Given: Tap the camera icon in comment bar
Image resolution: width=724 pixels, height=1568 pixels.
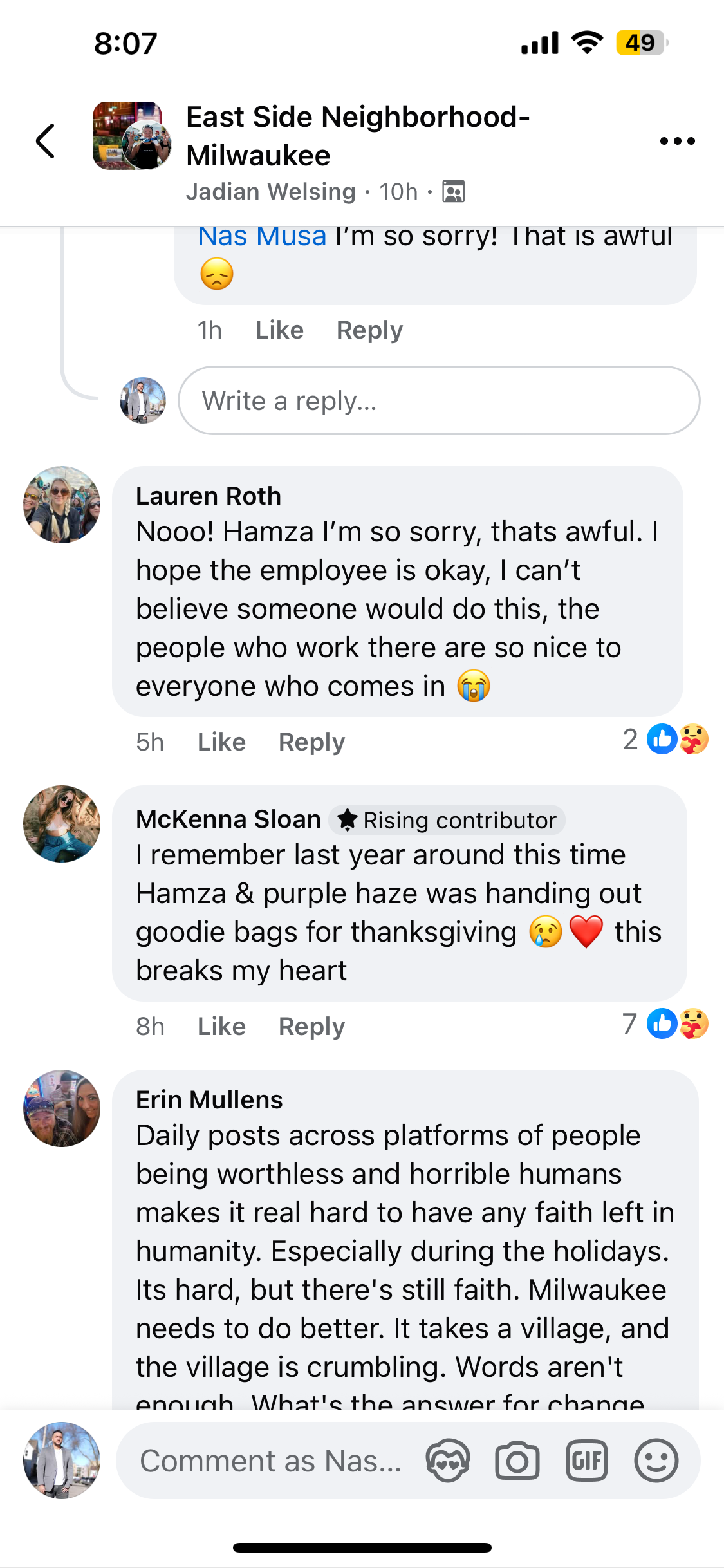Looking at the screenshot, I should [517, 1461].
